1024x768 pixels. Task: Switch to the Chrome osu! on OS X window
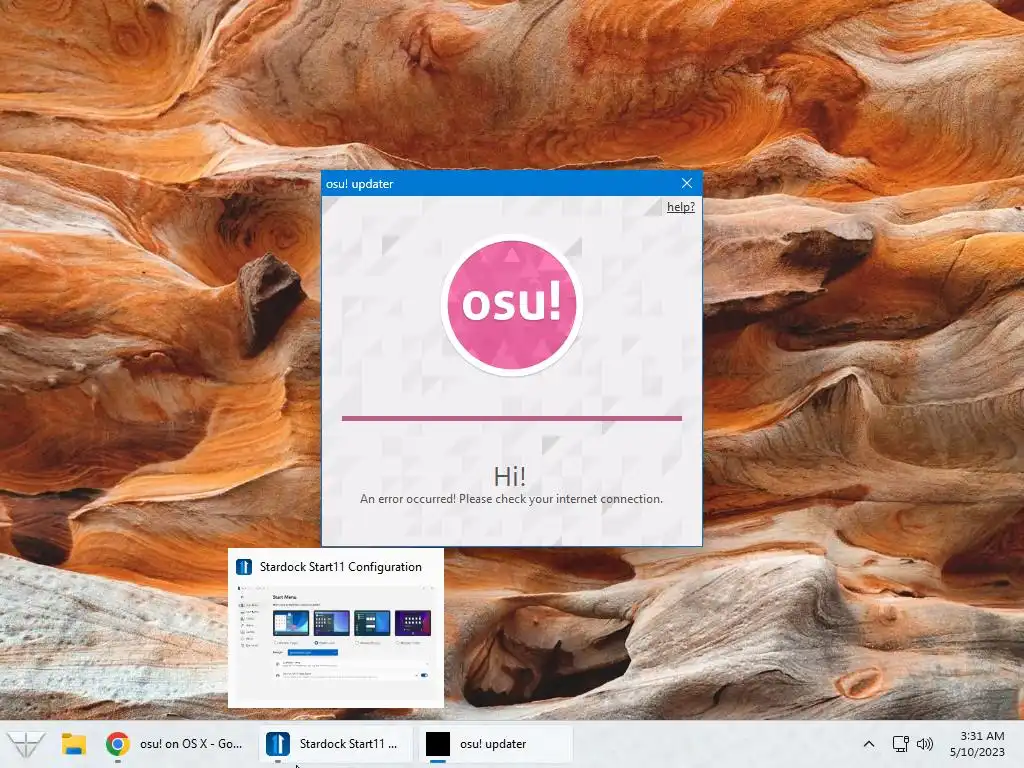pos(176,744)
